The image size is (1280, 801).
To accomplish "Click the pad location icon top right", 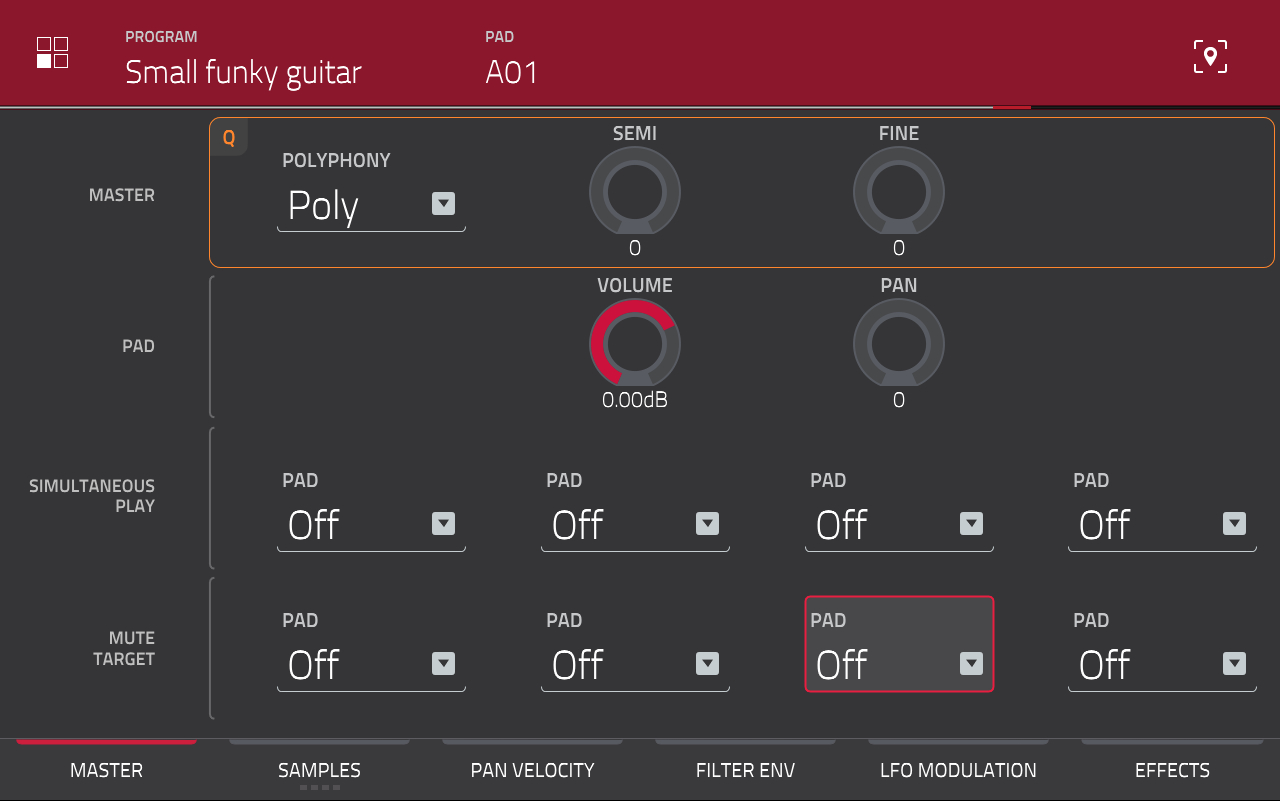I will coord(1210,56).
